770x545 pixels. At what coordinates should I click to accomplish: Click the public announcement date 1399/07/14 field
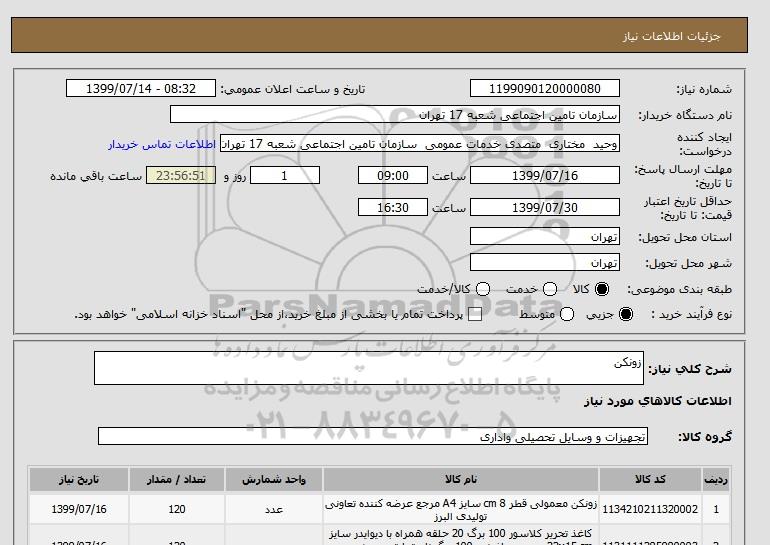pyautogui.click(x=141, y=88)
